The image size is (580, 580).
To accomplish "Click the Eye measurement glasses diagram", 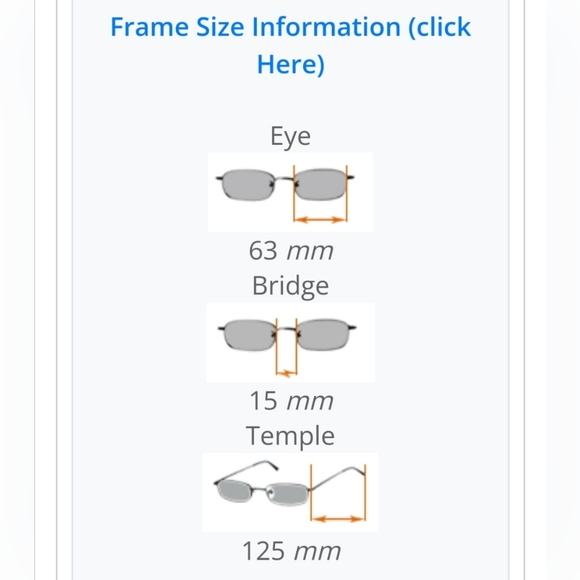I will pos(290,192).
